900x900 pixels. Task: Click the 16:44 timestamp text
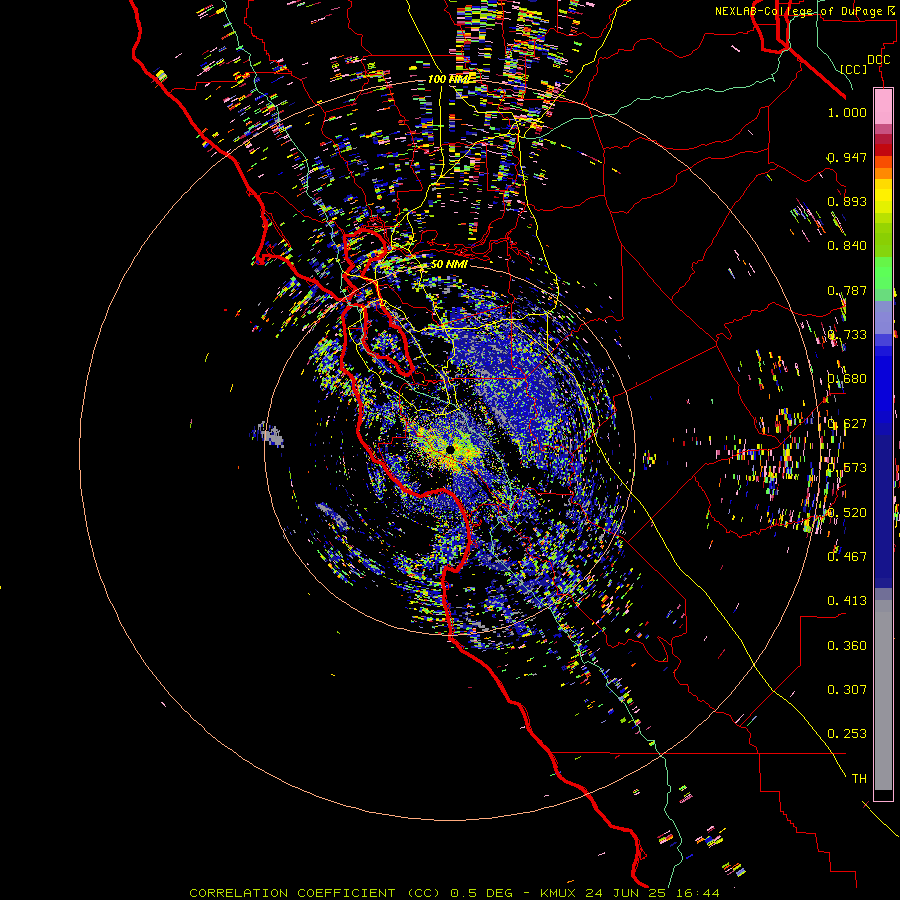696,893
